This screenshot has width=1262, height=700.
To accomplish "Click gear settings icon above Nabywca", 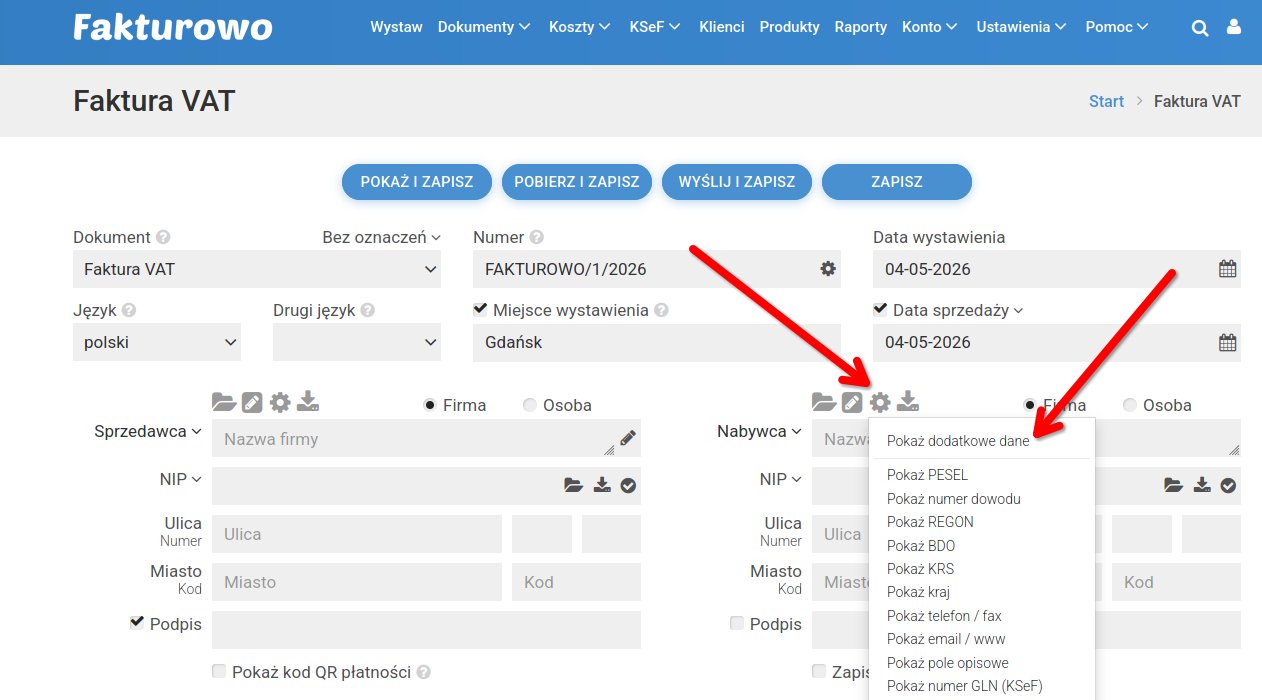I will (x=880, y=402).
